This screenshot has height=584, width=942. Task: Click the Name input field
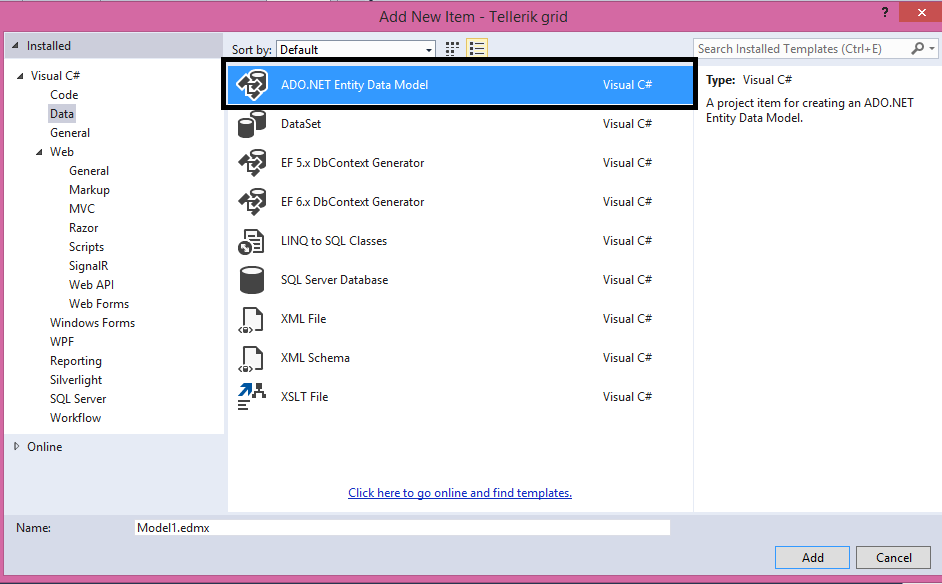pos(402,528)
